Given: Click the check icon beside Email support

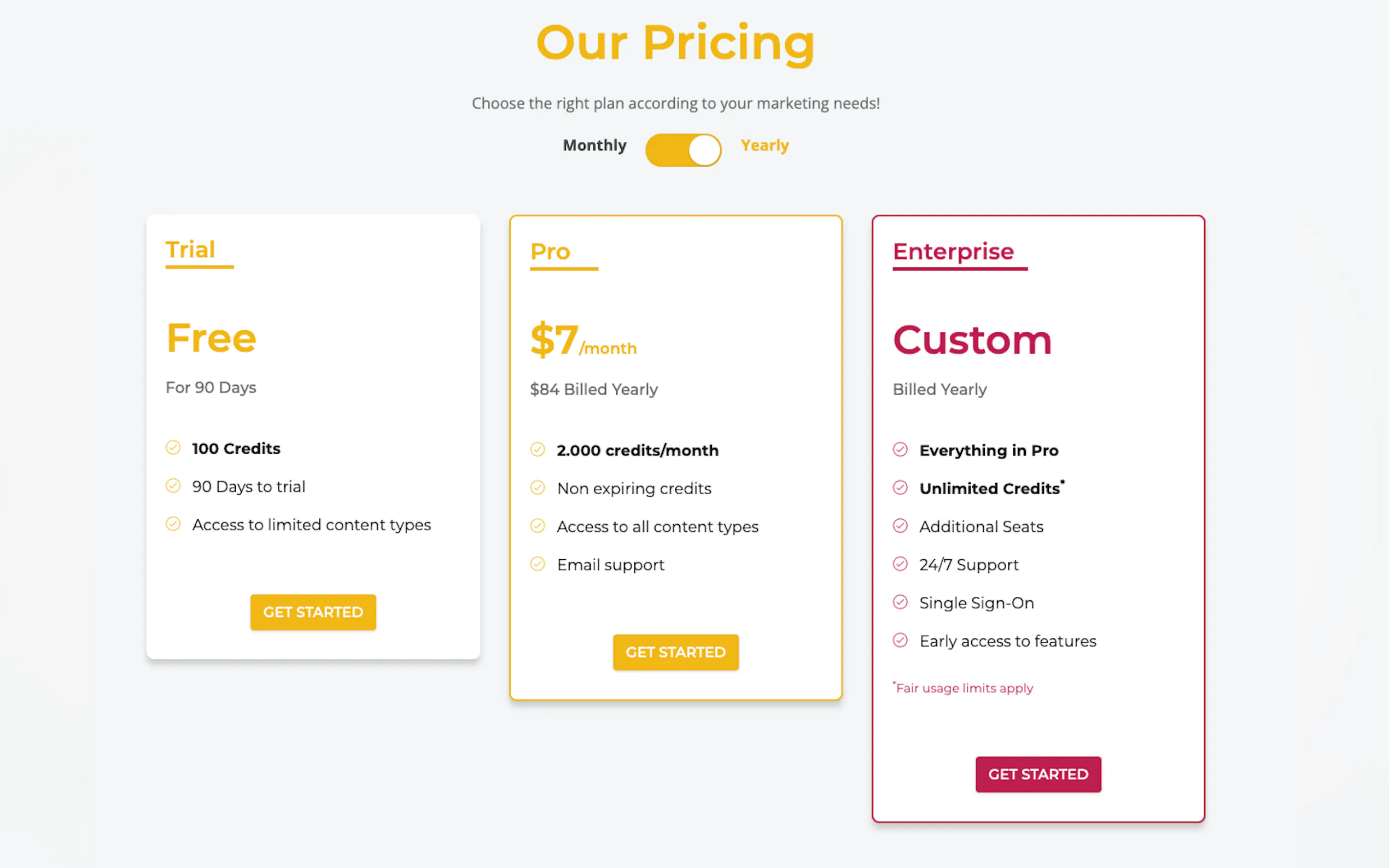Looking at the screenshot, I should 538,564.
